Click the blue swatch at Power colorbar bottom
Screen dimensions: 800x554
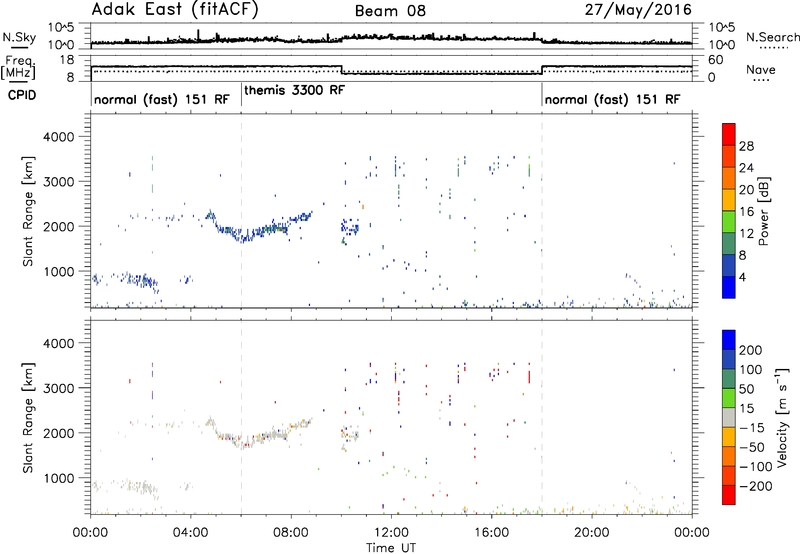(x=729, y=287)
